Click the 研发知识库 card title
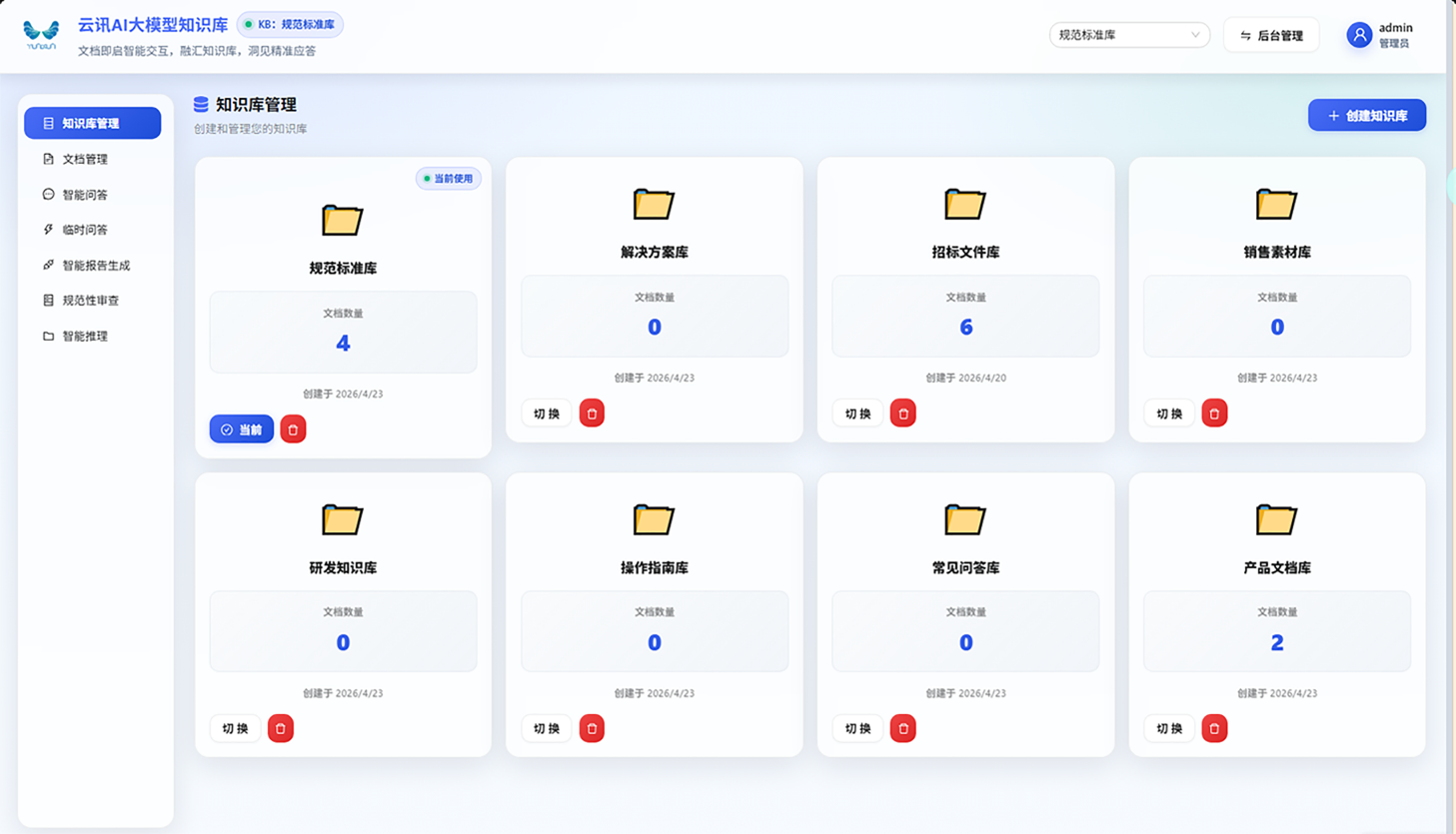The width and height of the screenshot is (1456, 834). (x=343, y=567)
